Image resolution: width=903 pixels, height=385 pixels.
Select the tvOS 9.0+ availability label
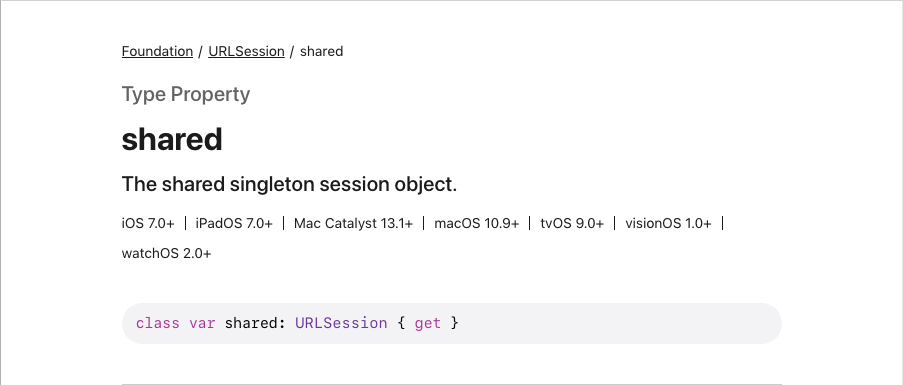[572, 223]
